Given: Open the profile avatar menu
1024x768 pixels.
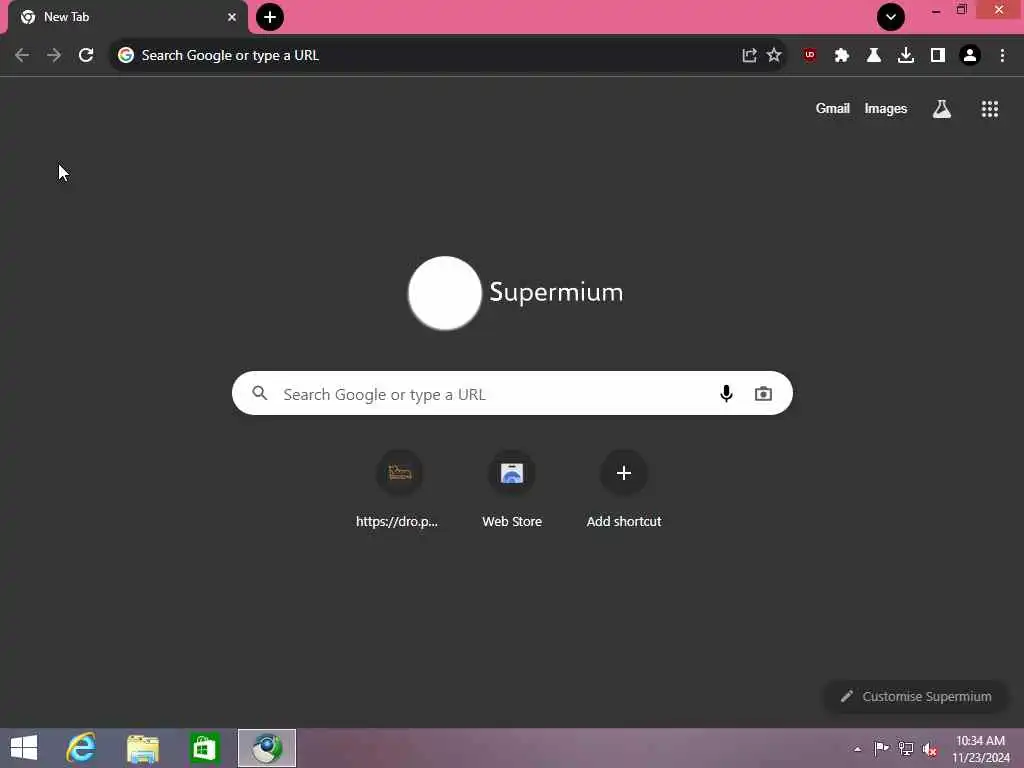Looking at the screenshot, I should pos(970,55).
